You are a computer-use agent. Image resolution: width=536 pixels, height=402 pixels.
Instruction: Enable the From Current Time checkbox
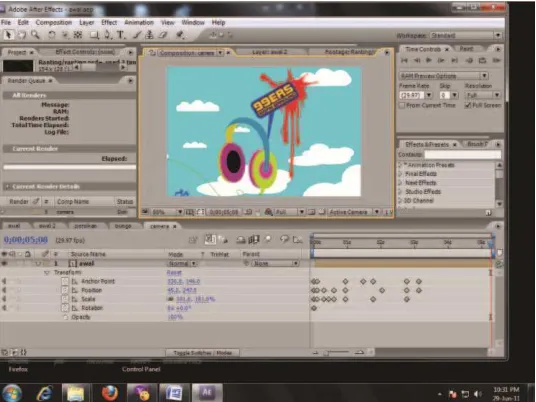pos(402,105)
